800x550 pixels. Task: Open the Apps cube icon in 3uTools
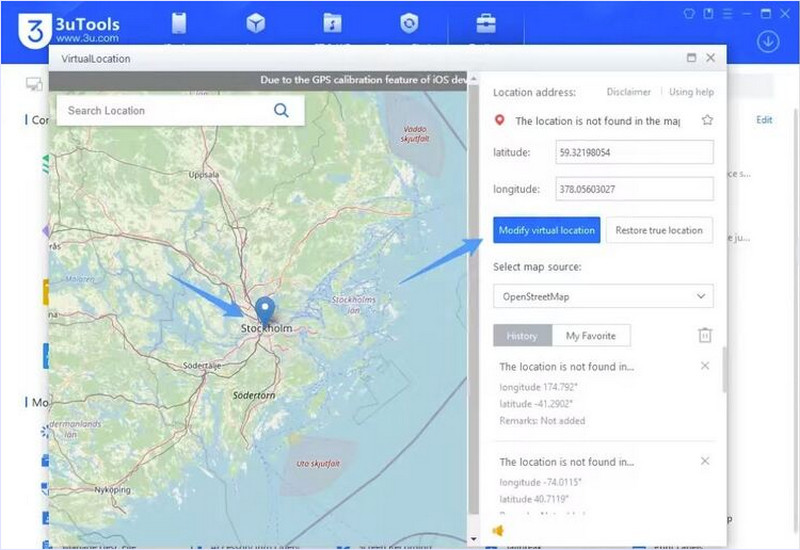click(256, 23)
